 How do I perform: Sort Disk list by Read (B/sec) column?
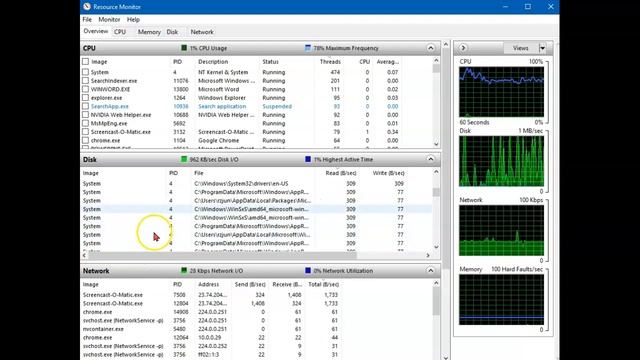coord(341,173)
